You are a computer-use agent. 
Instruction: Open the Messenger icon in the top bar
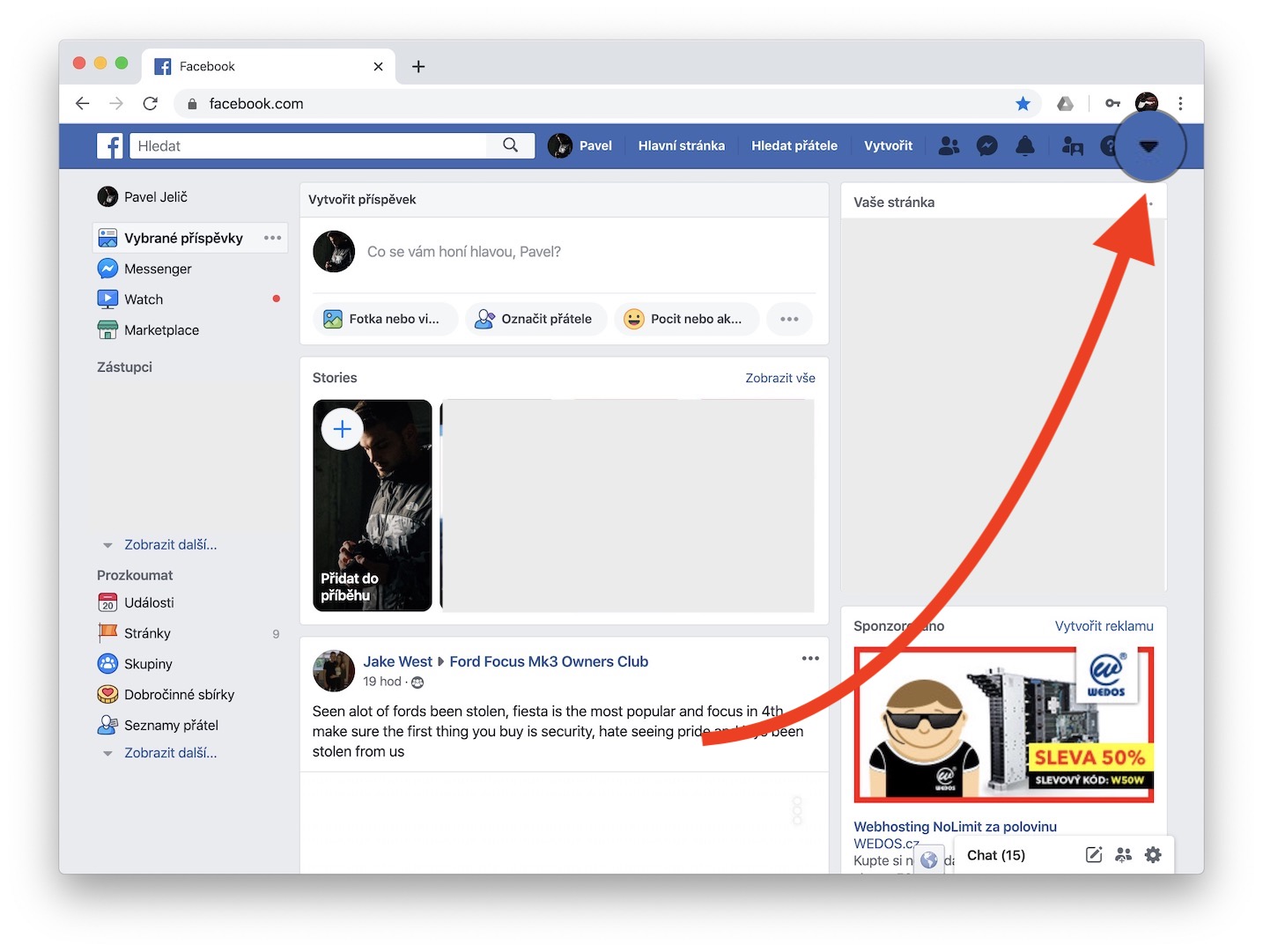(x=987, y=146)
